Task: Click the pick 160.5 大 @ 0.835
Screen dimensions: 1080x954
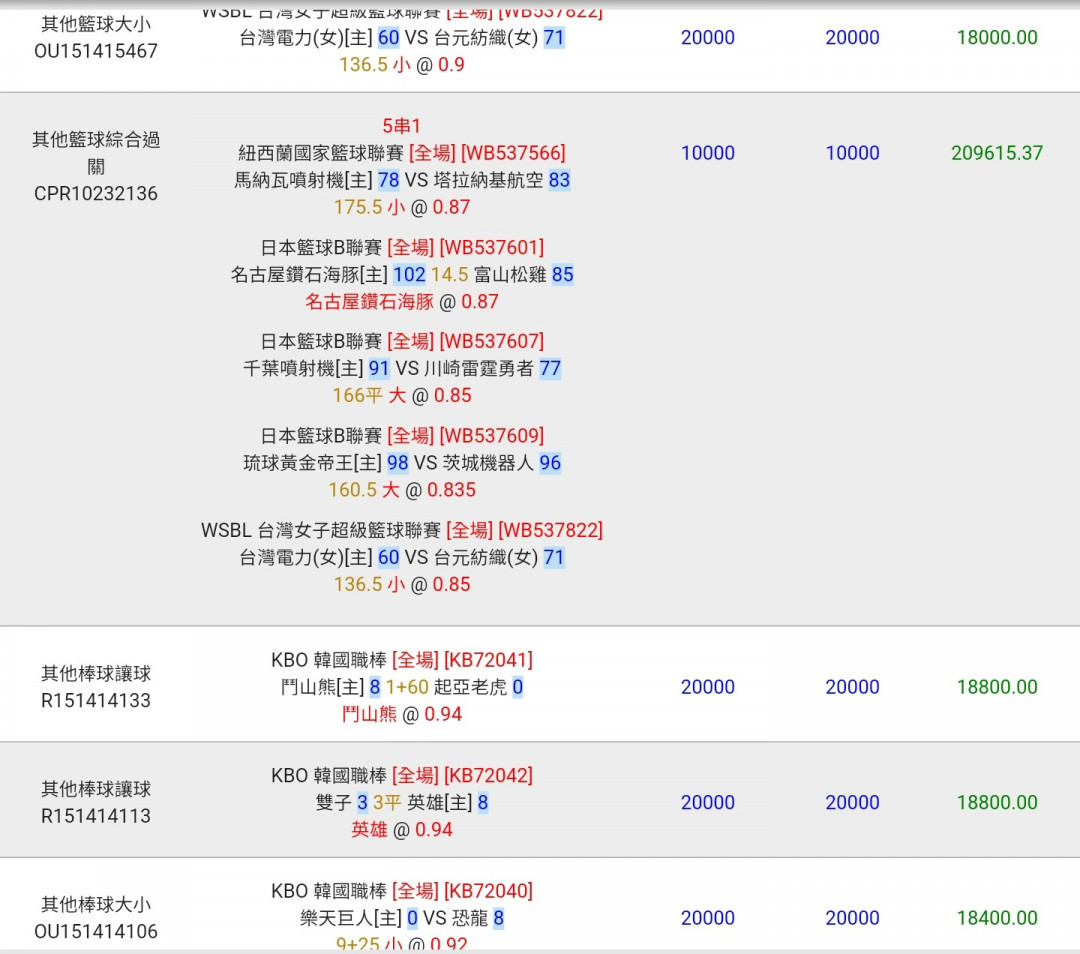Action: click(402, 490)
